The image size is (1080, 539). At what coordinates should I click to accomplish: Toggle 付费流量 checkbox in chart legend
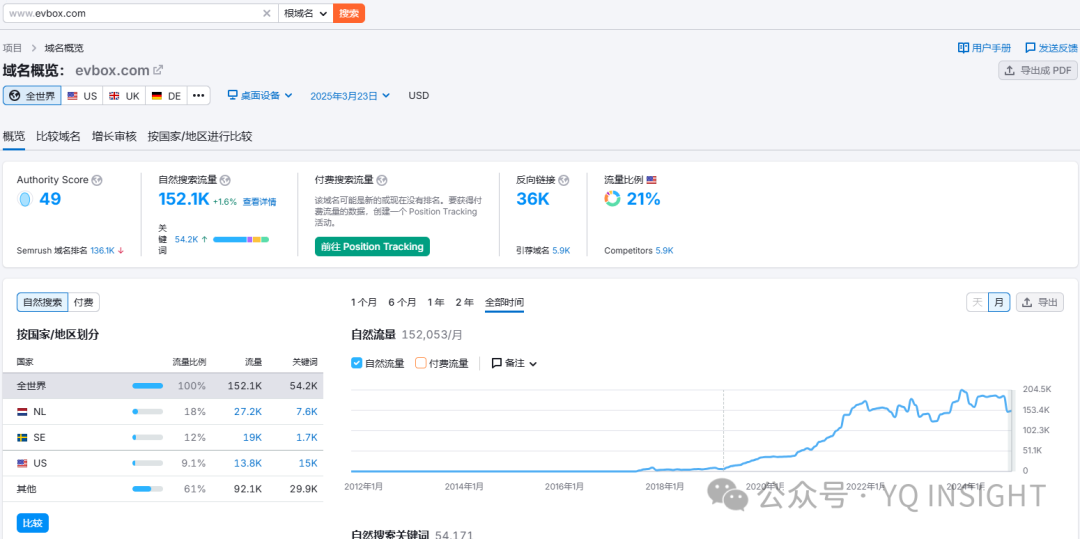(420, 363)
